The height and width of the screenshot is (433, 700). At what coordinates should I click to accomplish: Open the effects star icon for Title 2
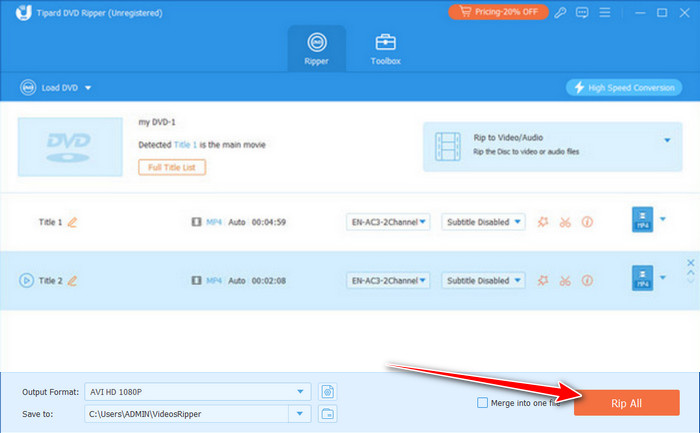click(543, 279)
